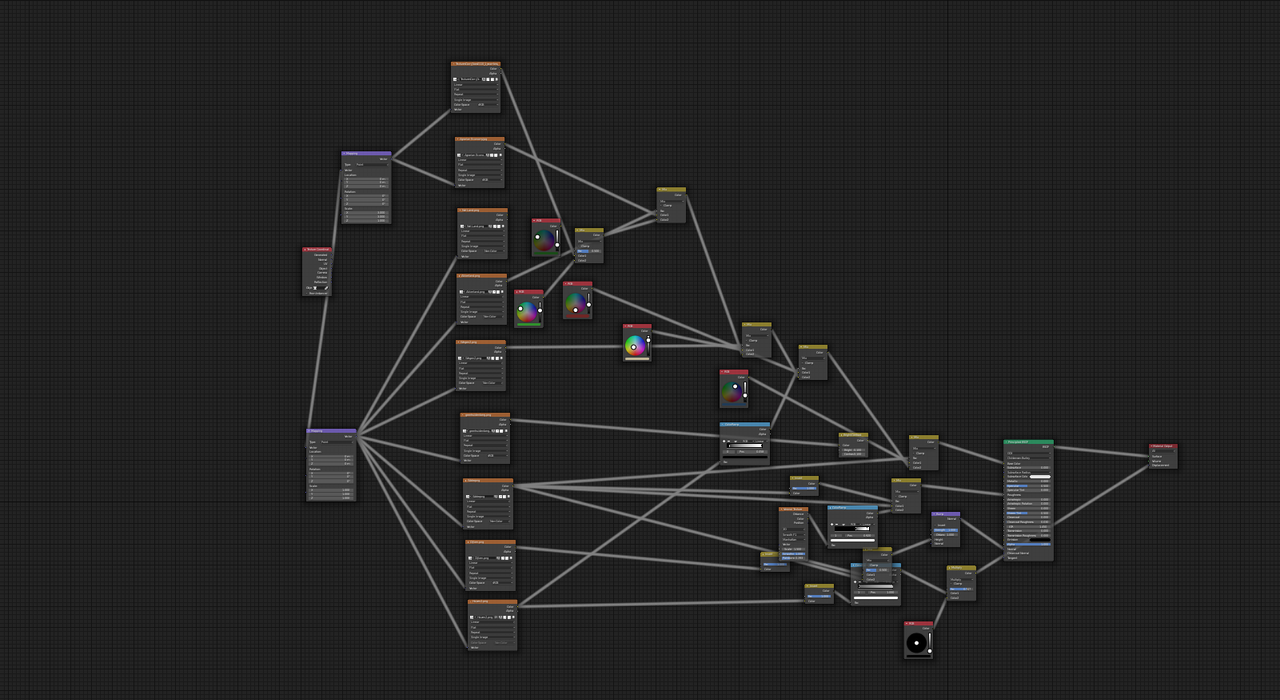Screen dimensions: 1280x700
Task: Collapse the Voronoi Texture node
Action: click(x=781, y=509)
